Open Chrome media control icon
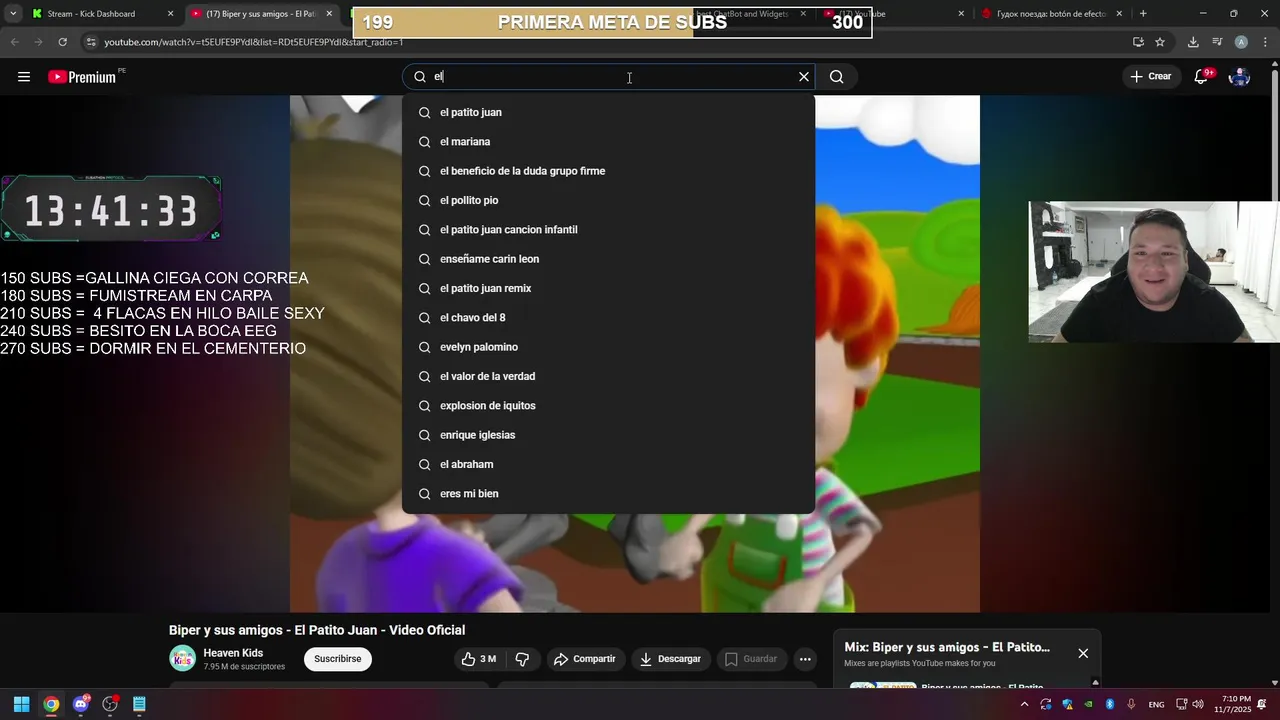Screen dimensions: 1280x720 tap(1217, 42)
